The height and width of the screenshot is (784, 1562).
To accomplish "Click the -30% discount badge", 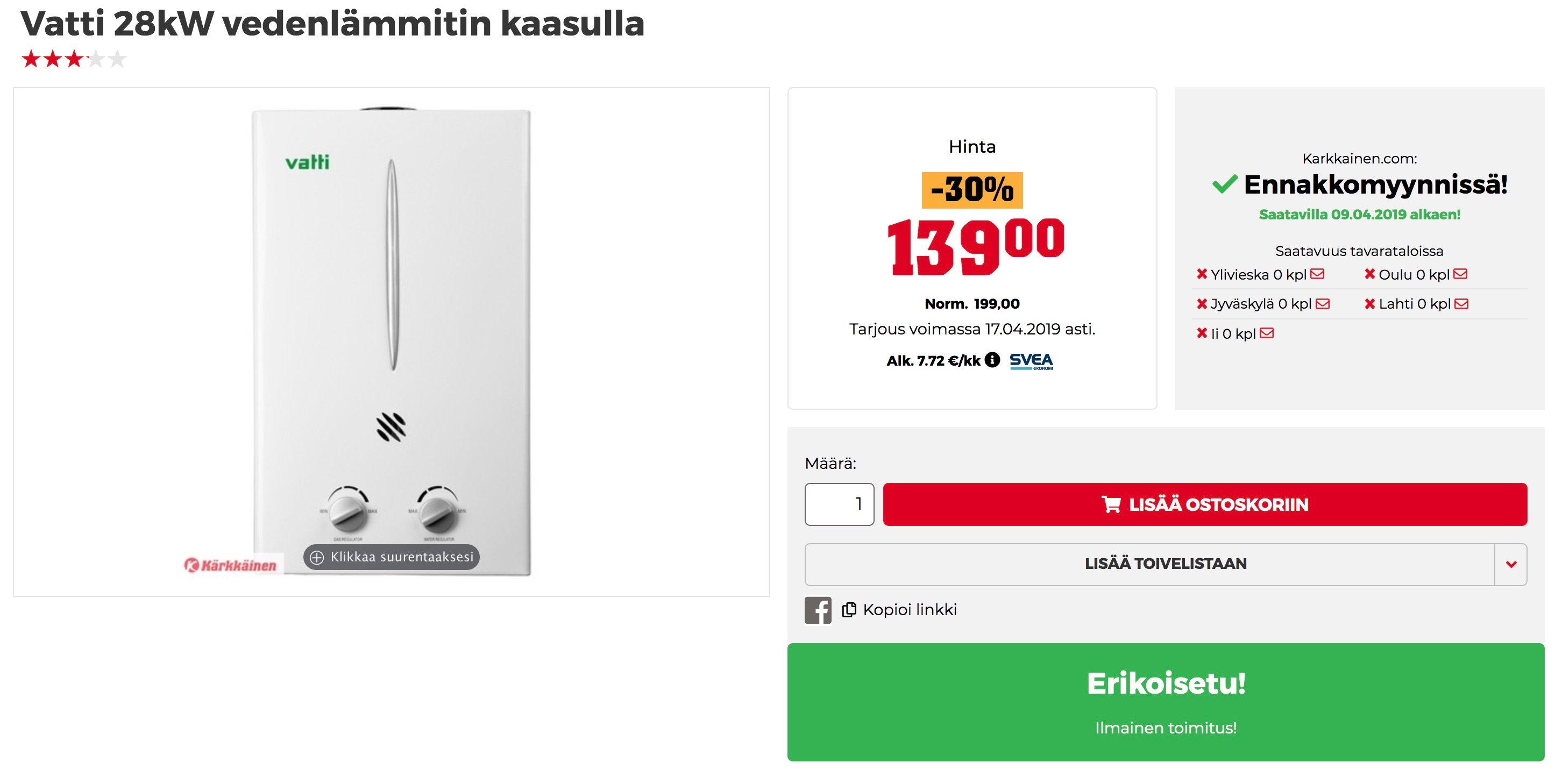I will [x=972, y=190].
